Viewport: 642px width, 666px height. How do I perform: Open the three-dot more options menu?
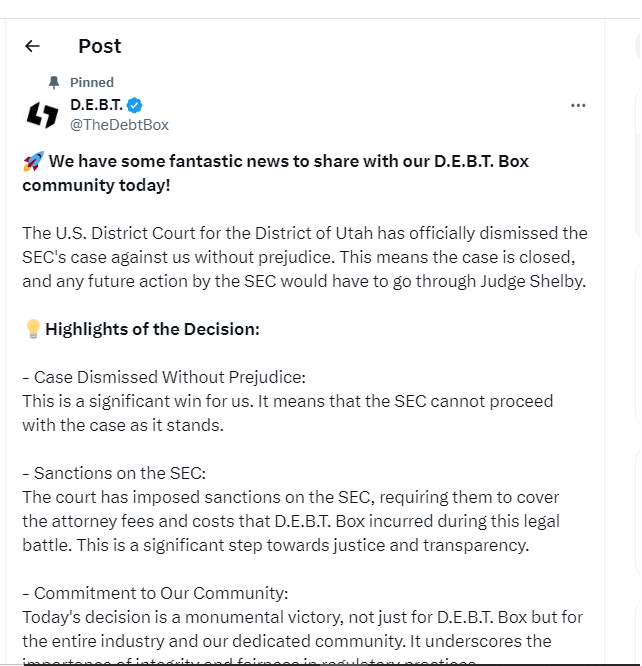point(578,105)
